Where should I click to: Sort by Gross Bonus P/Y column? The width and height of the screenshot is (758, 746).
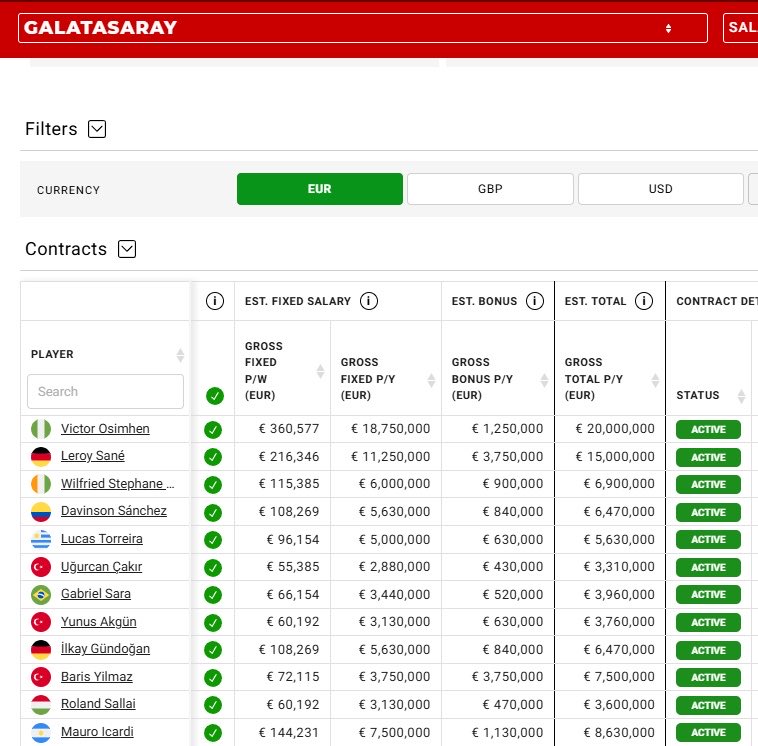[544, 380]
